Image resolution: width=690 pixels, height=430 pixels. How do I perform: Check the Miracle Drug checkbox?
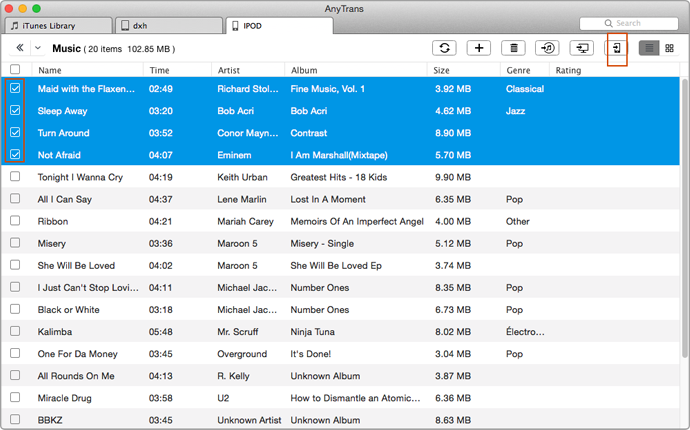[15, 397]
